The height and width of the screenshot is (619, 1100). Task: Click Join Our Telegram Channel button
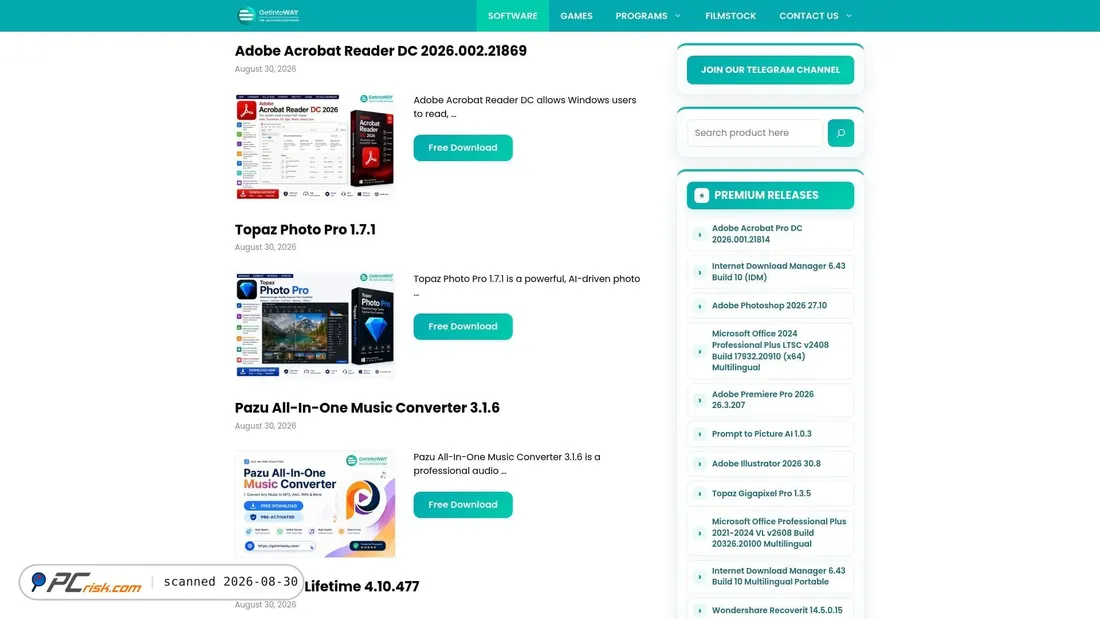(770, 69)
